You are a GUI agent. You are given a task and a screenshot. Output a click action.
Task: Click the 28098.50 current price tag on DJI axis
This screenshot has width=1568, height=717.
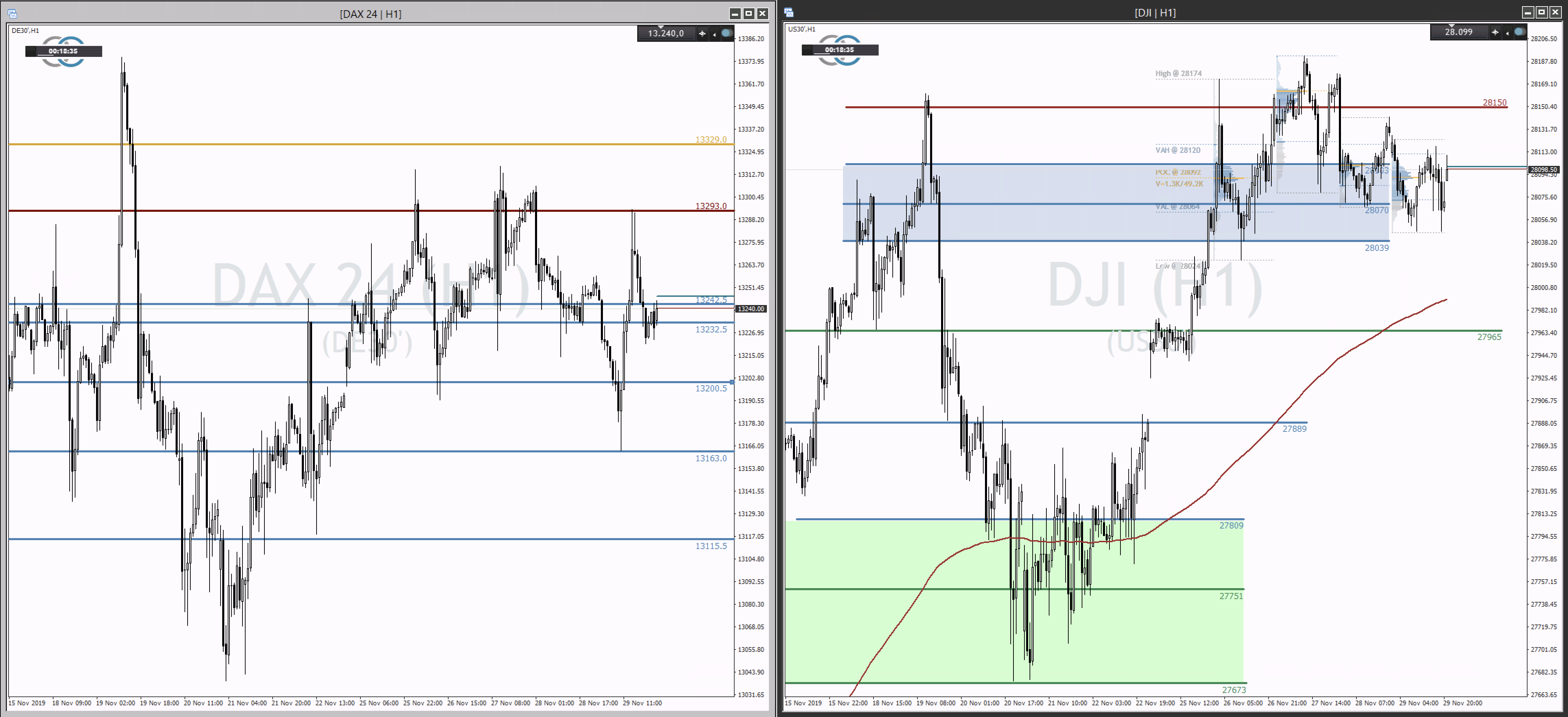click(1544, 170)
